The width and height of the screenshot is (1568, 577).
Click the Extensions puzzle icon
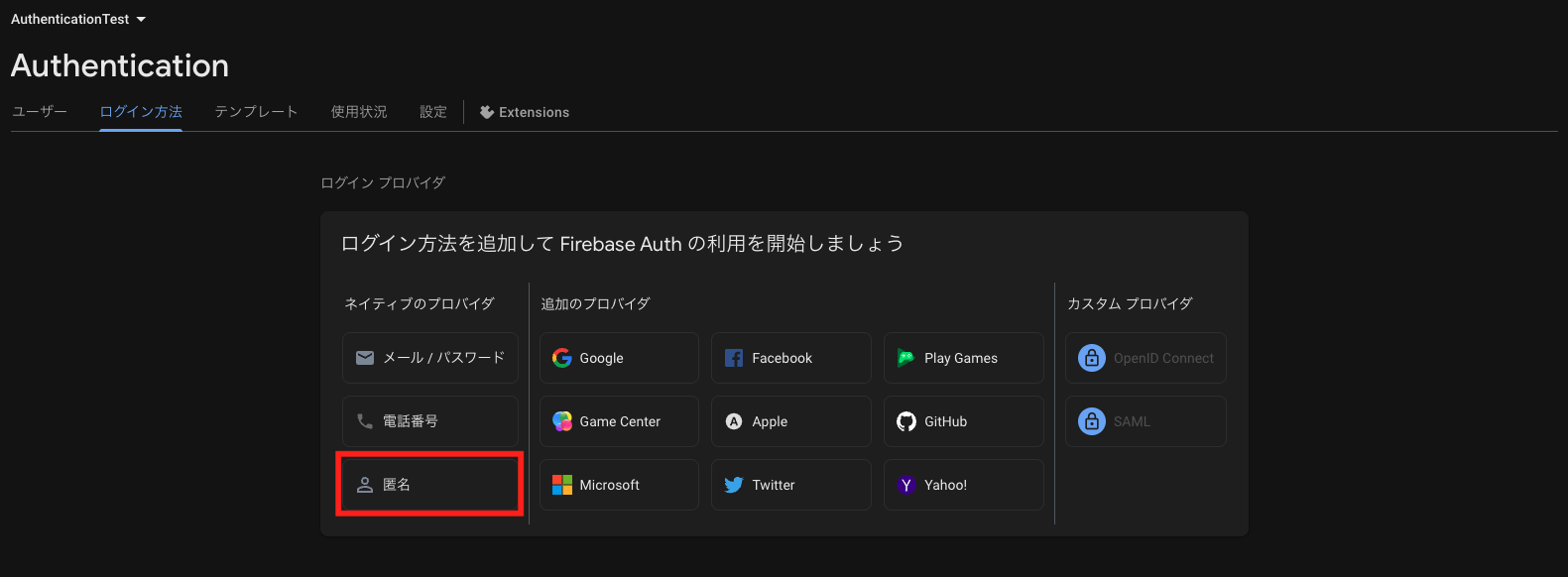point(487,112)
